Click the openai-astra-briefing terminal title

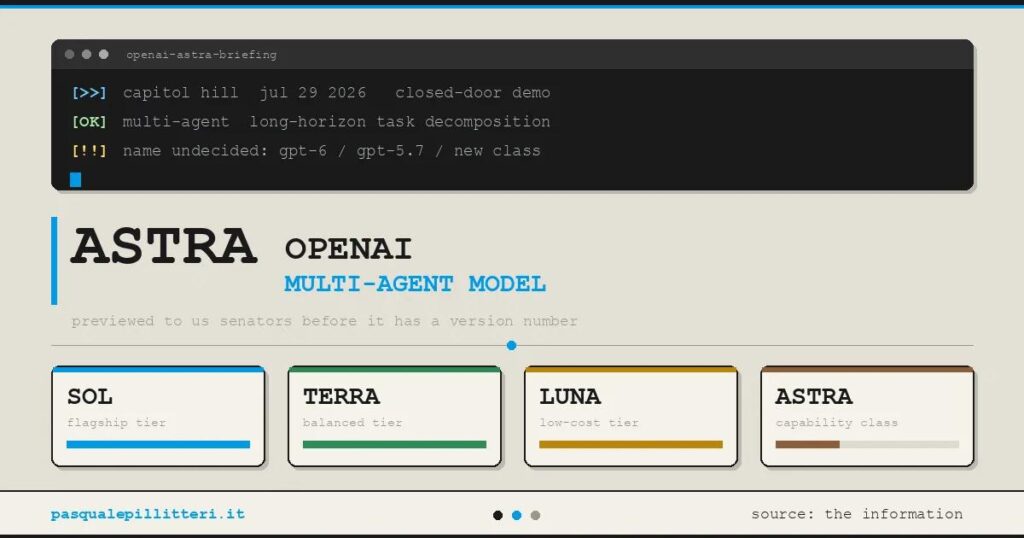201,55
